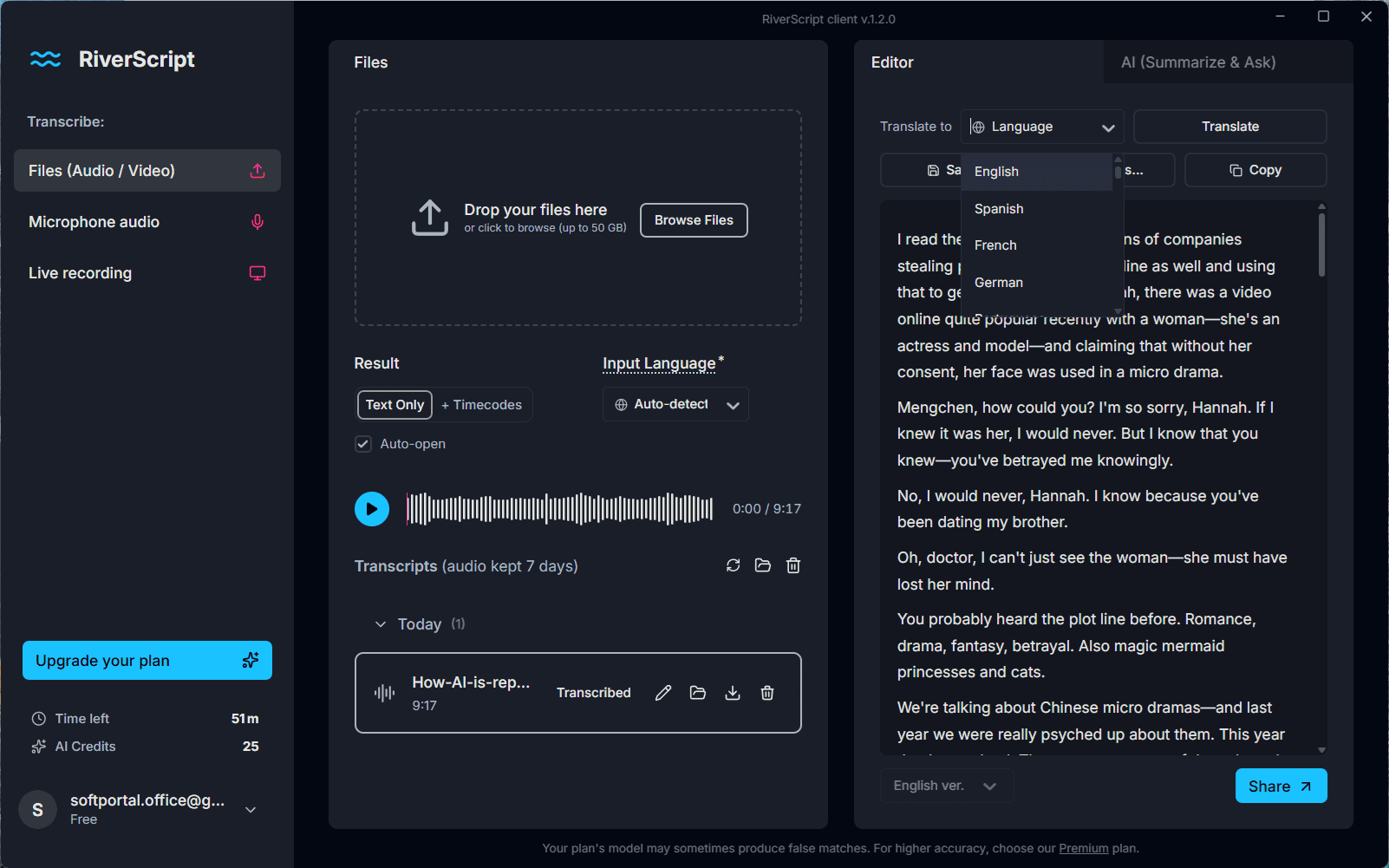The width and height of the screenshot is (1389, 868).
Task: Click the Browse Files button
Action: point(694,220)
